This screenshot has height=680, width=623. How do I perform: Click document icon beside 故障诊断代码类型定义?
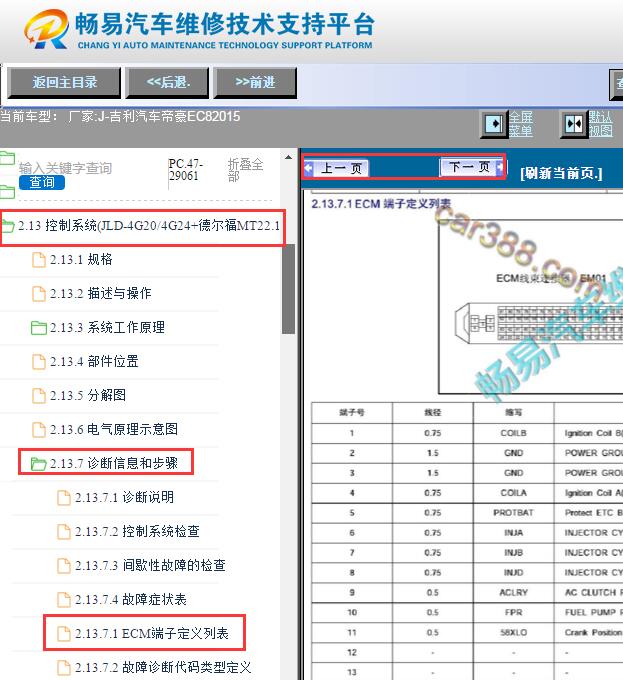click(64, 668)
